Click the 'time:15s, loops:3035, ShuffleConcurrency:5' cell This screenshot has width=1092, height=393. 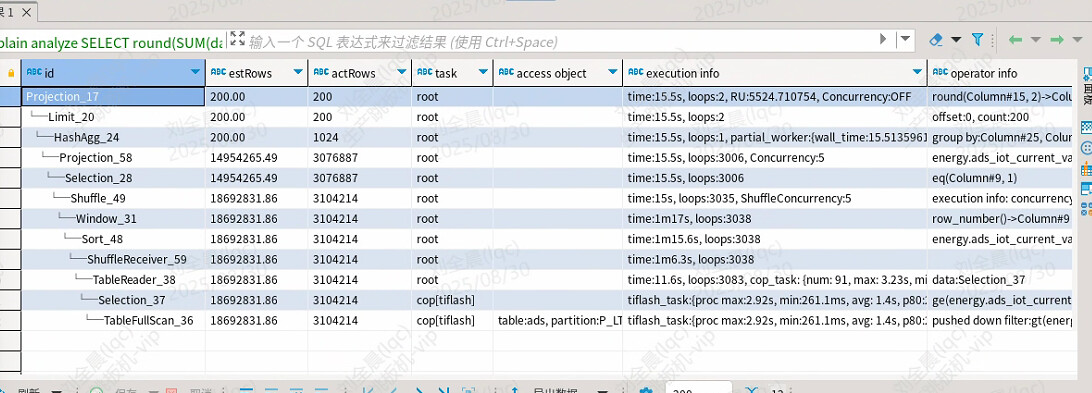pyautogui.click(x=775, y=199)
